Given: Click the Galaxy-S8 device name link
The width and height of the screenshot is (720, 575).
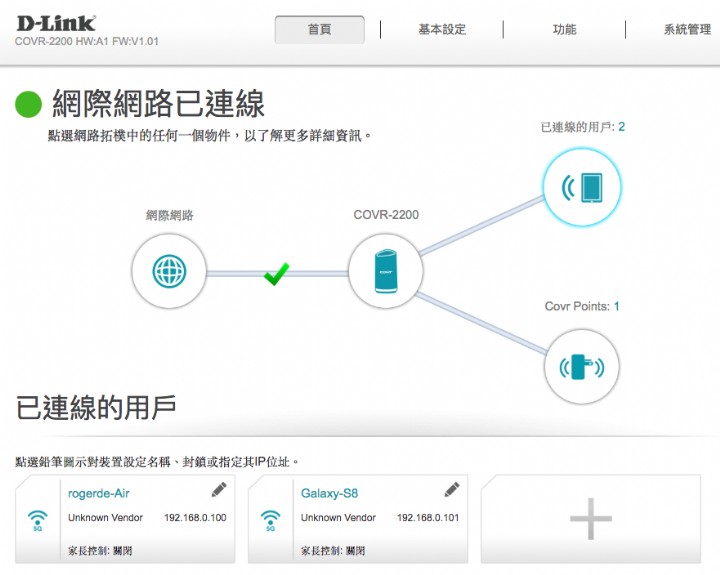Looking at the screenshot, I should click(x=329, y=493).
